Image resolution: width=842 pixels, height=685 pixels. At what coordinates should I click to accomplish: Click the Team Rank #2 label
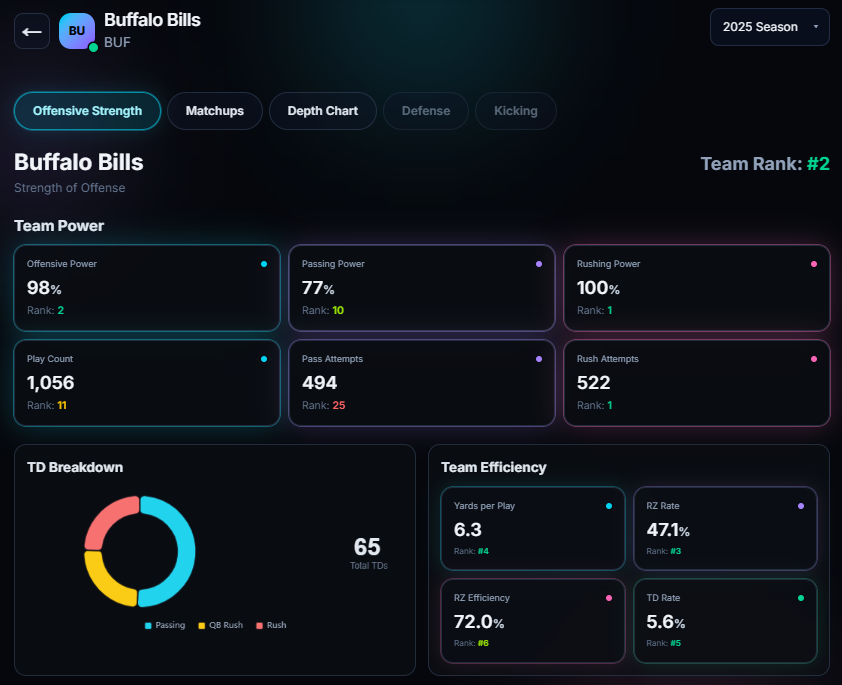click(765, 164)
